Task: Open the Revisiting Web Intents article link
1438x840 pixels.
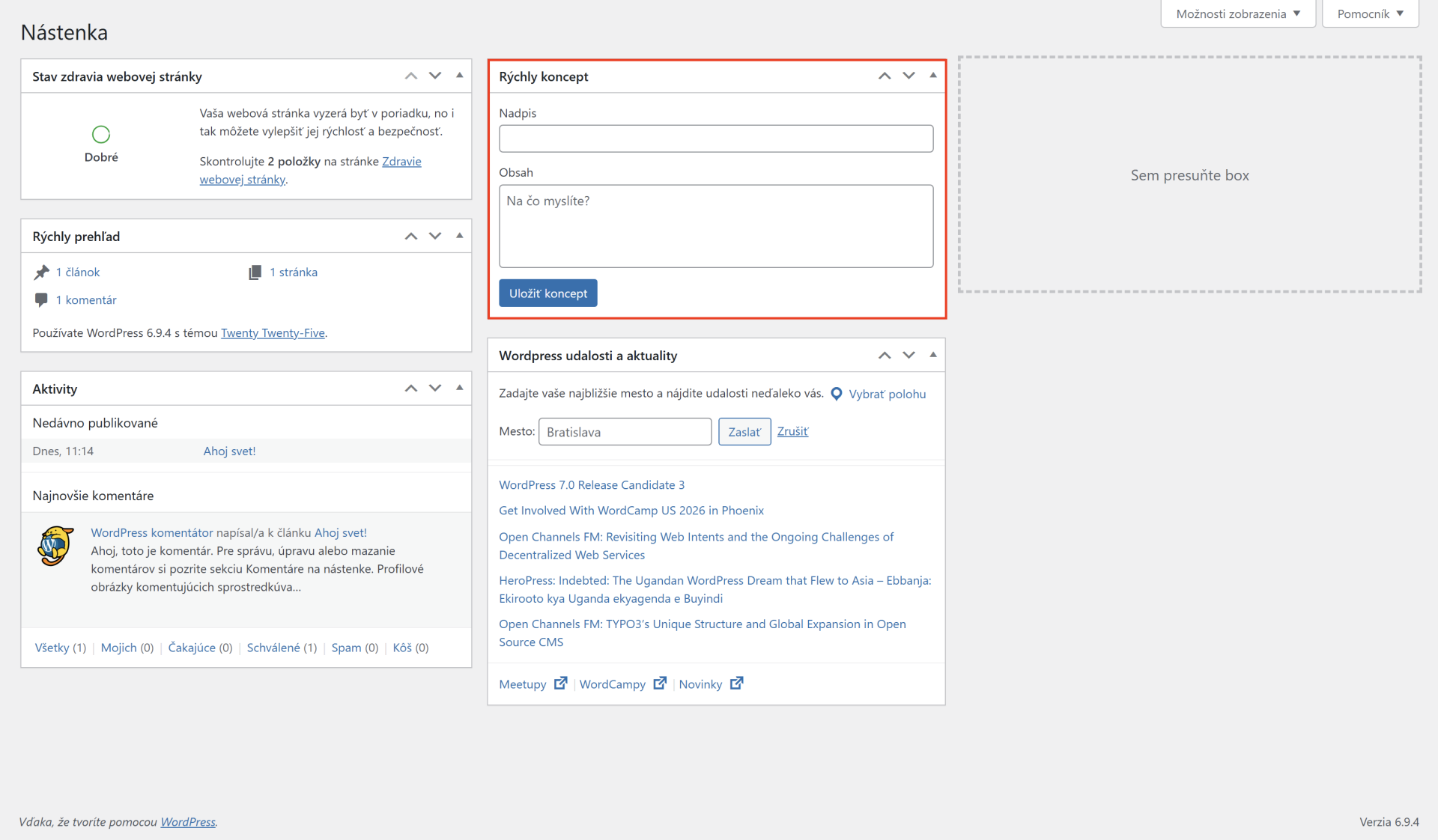Action: (x=697, y=546)
